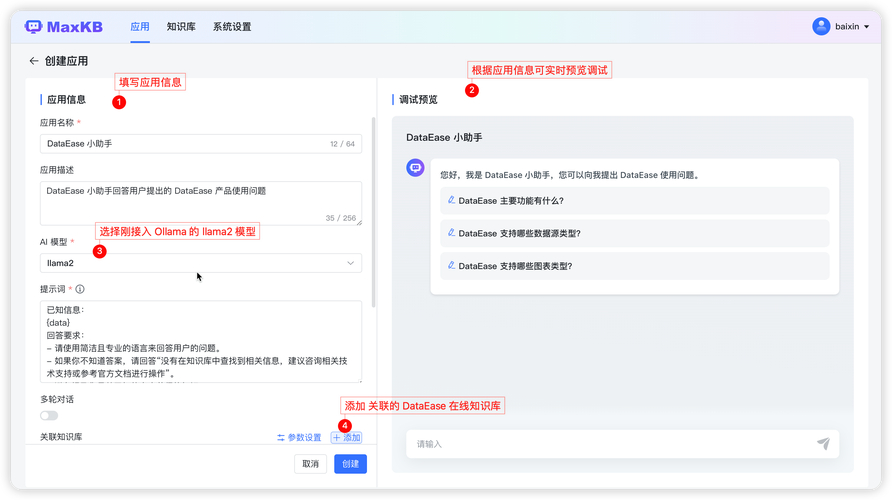
Task: Click the MaxKB logo
Action: tap(64, 27)
